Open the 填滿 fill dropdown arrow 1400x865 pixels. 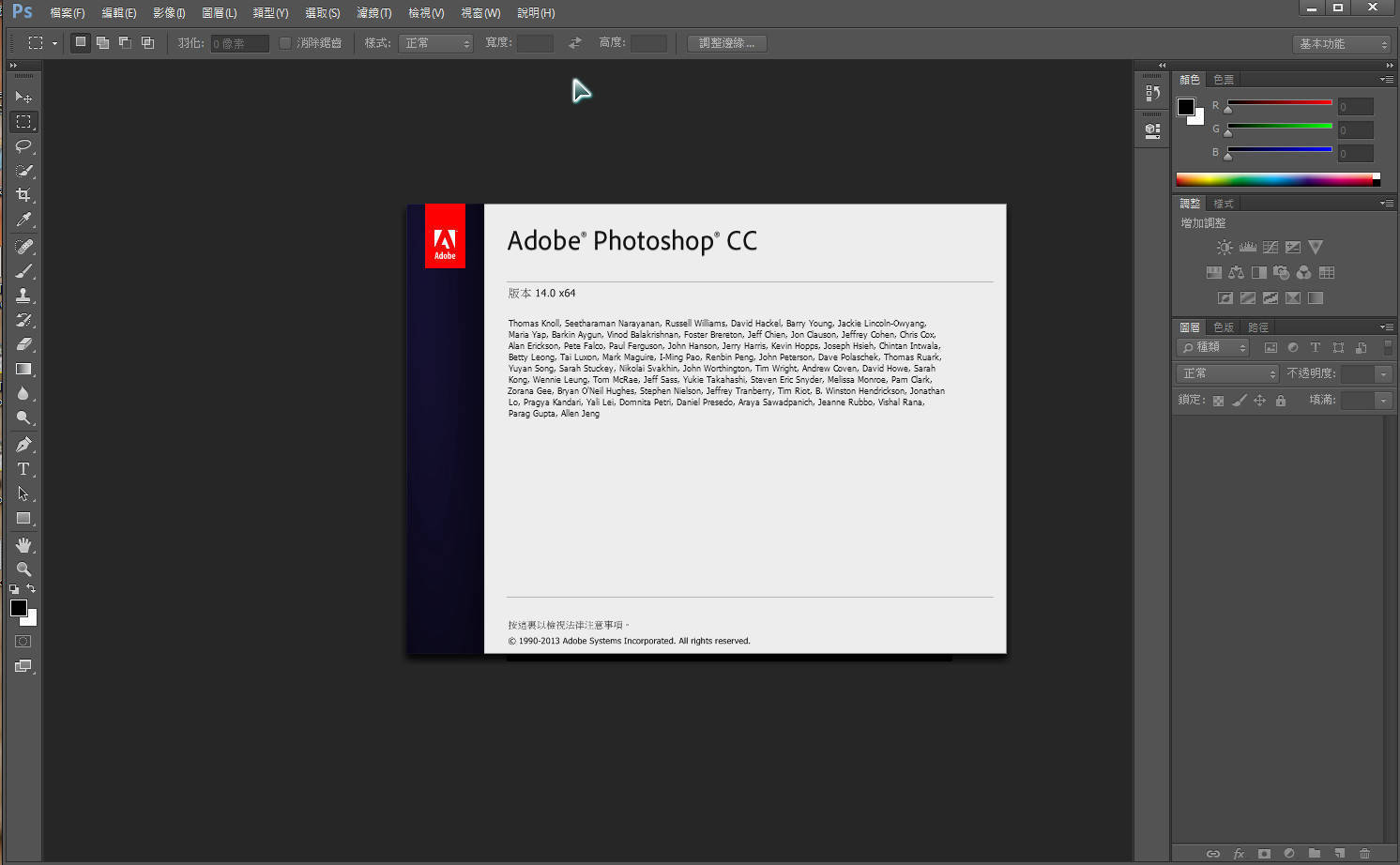pos(1383,401)
